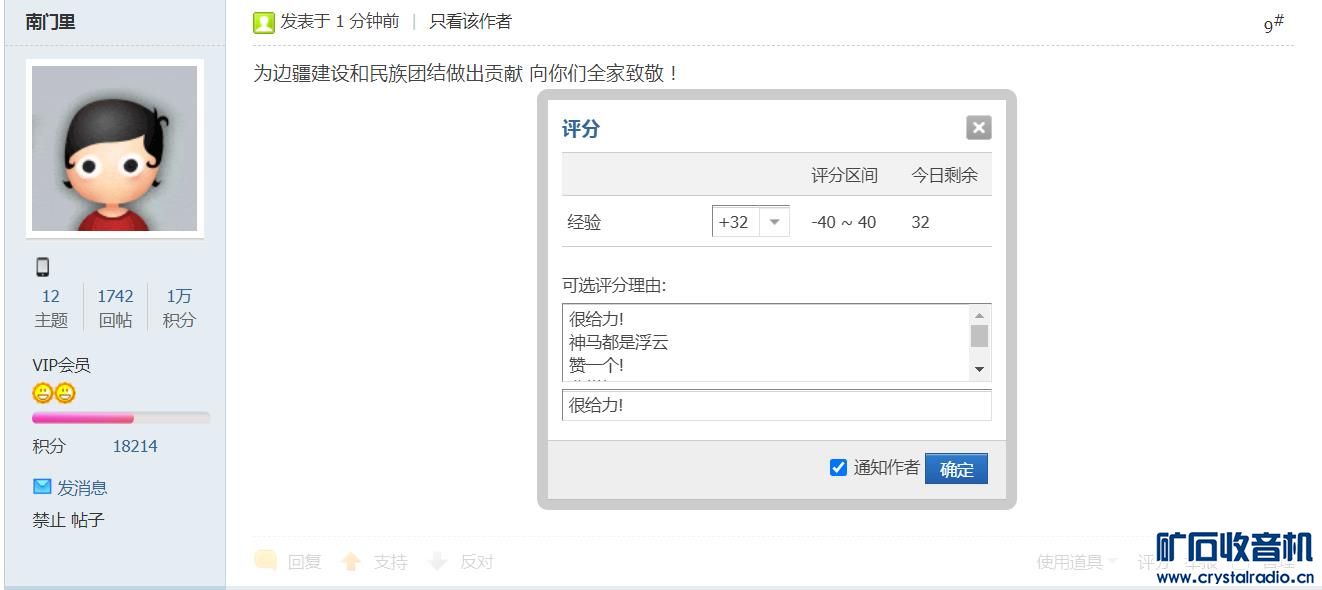
Task: Open the 使用道具 dropdown menu
Action: (1076, 562)
